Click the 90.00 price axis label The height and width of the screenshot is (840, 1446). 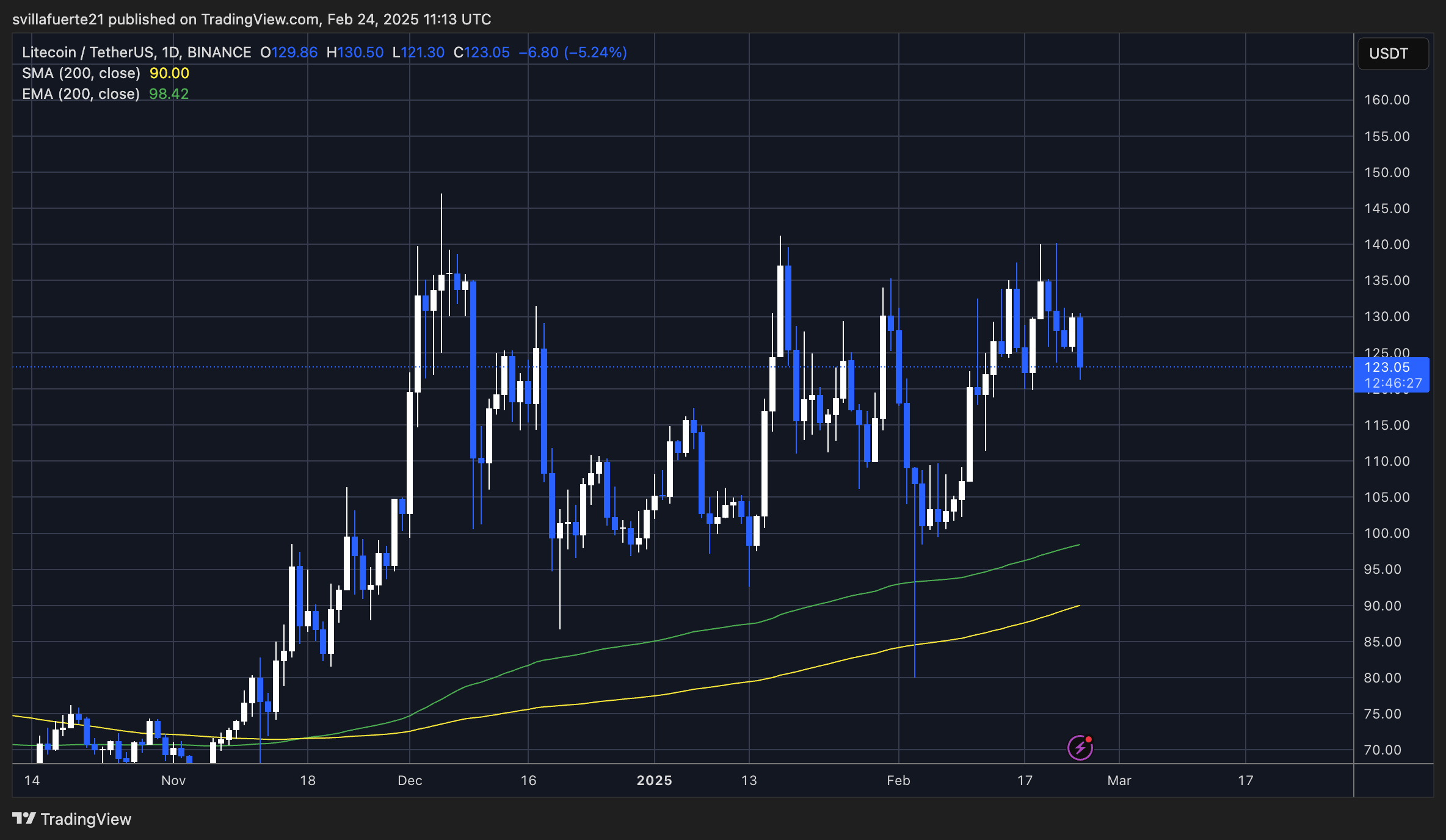pyautogui.click(x=1382, y=606)
